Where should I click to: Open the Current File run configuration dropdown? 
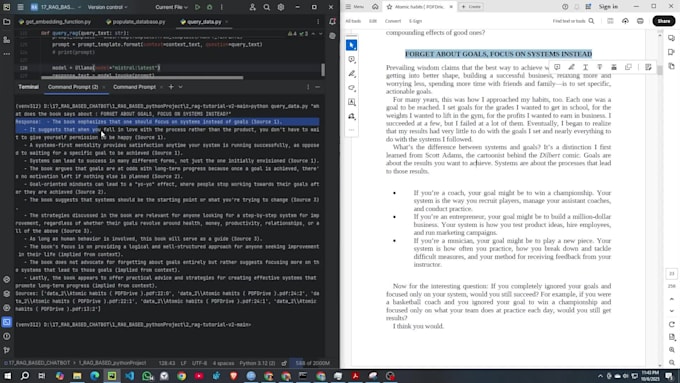(171, 7)
